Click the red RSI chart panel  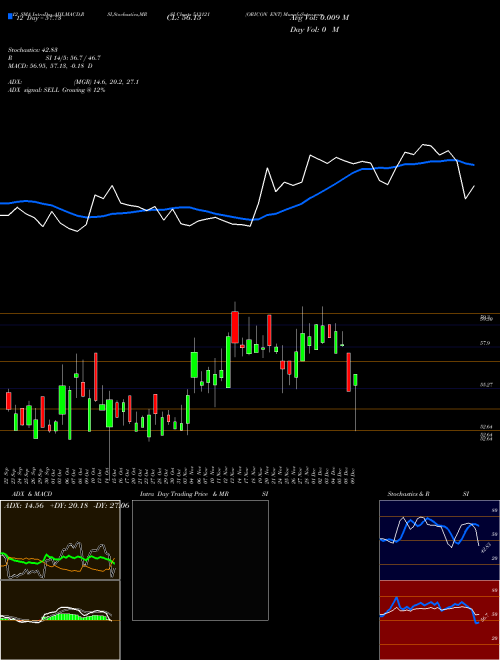[x=439, y=620]
